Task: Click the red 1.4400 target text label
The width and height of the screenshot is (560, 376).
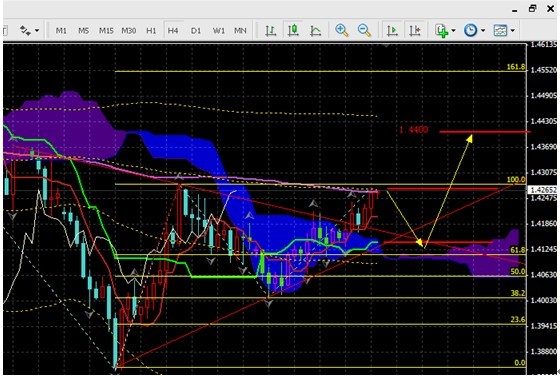Action: [x=413, y=130]
